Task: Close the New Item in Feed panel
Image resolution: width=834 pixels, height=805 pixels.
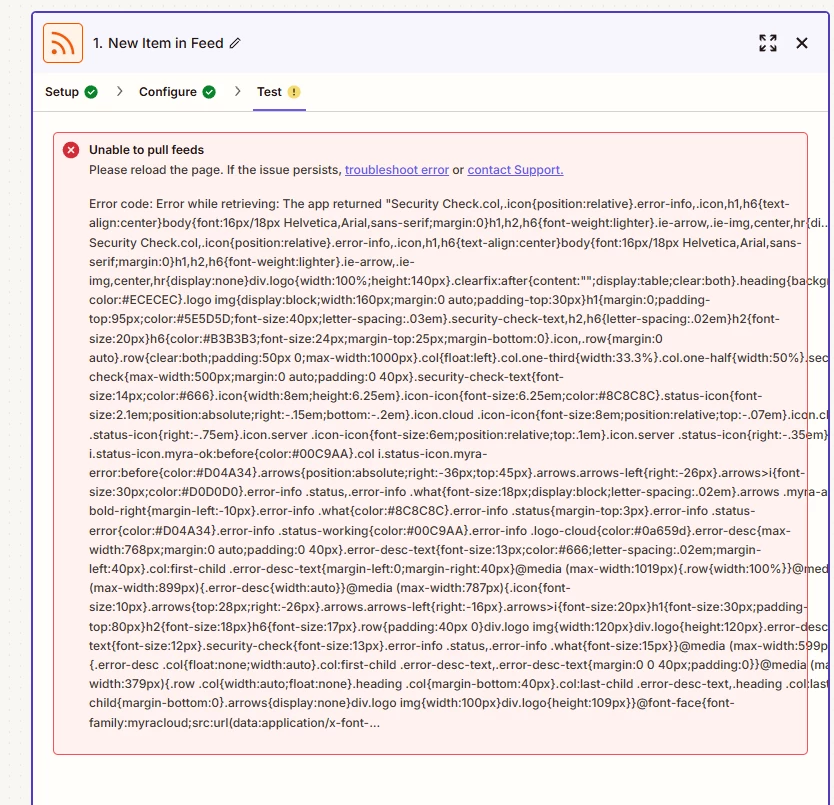Action: pos(802,43)
